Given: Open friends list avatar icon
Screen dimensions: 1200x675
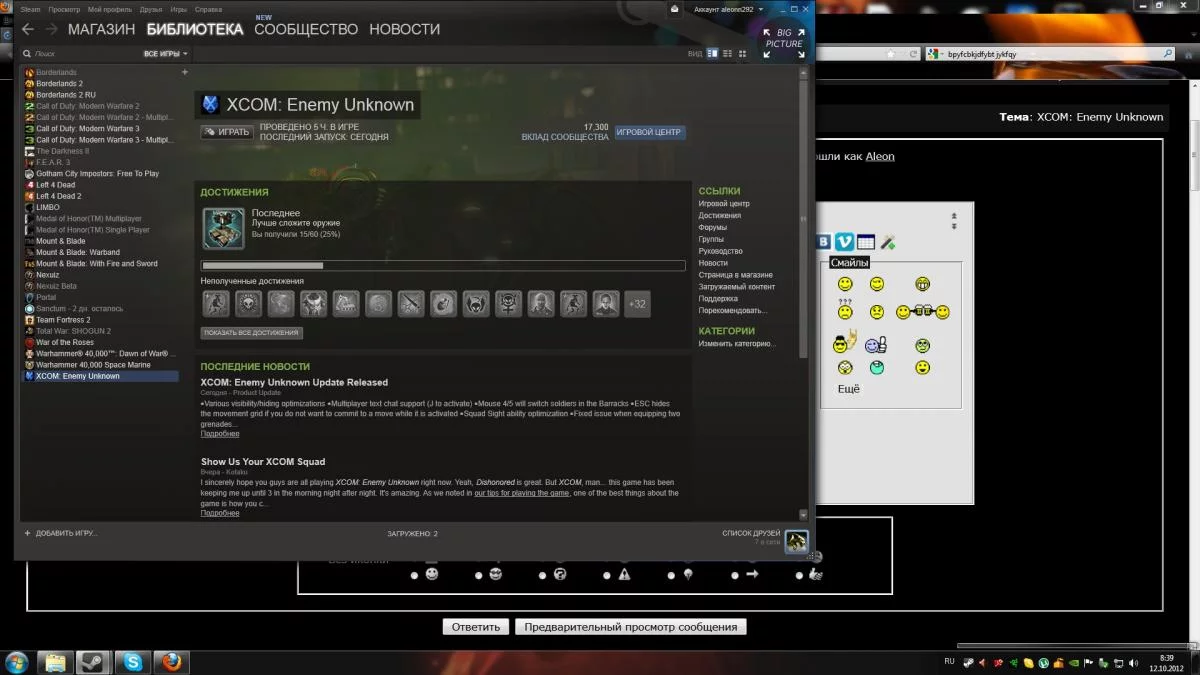Looking at the screenshot, I should pyautogui.click(x=797, y=541).
